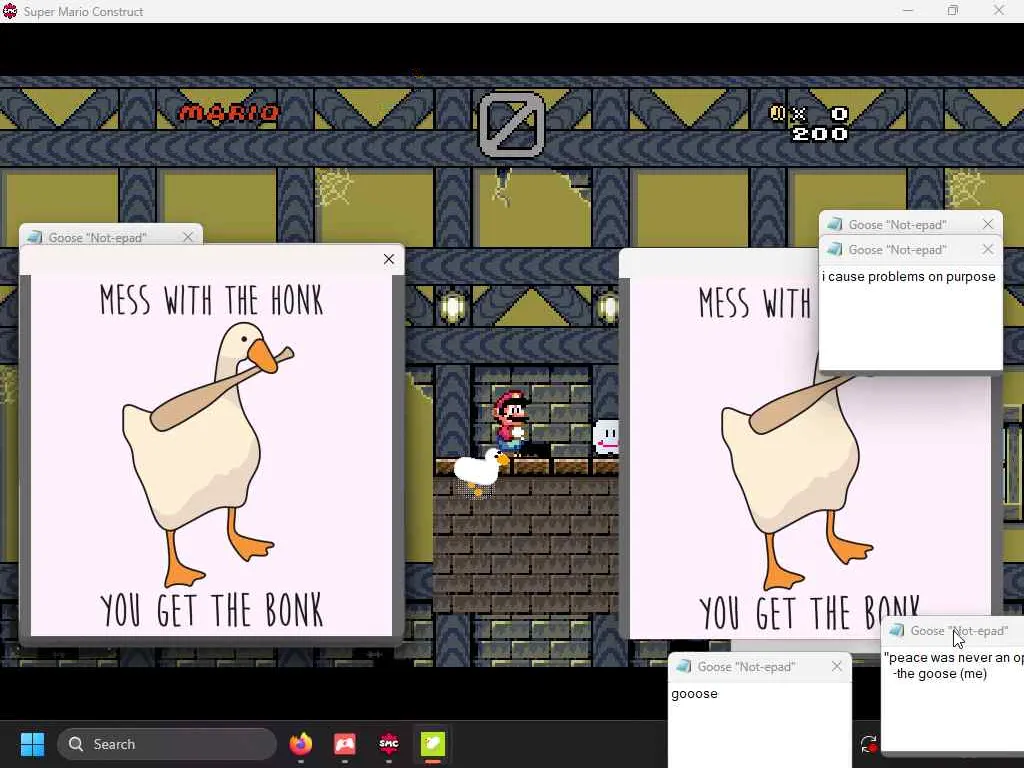Viewport: 1024px width, 768px height.
Task: Click the green active app icon in taskbar
Action: click(432, 744)
